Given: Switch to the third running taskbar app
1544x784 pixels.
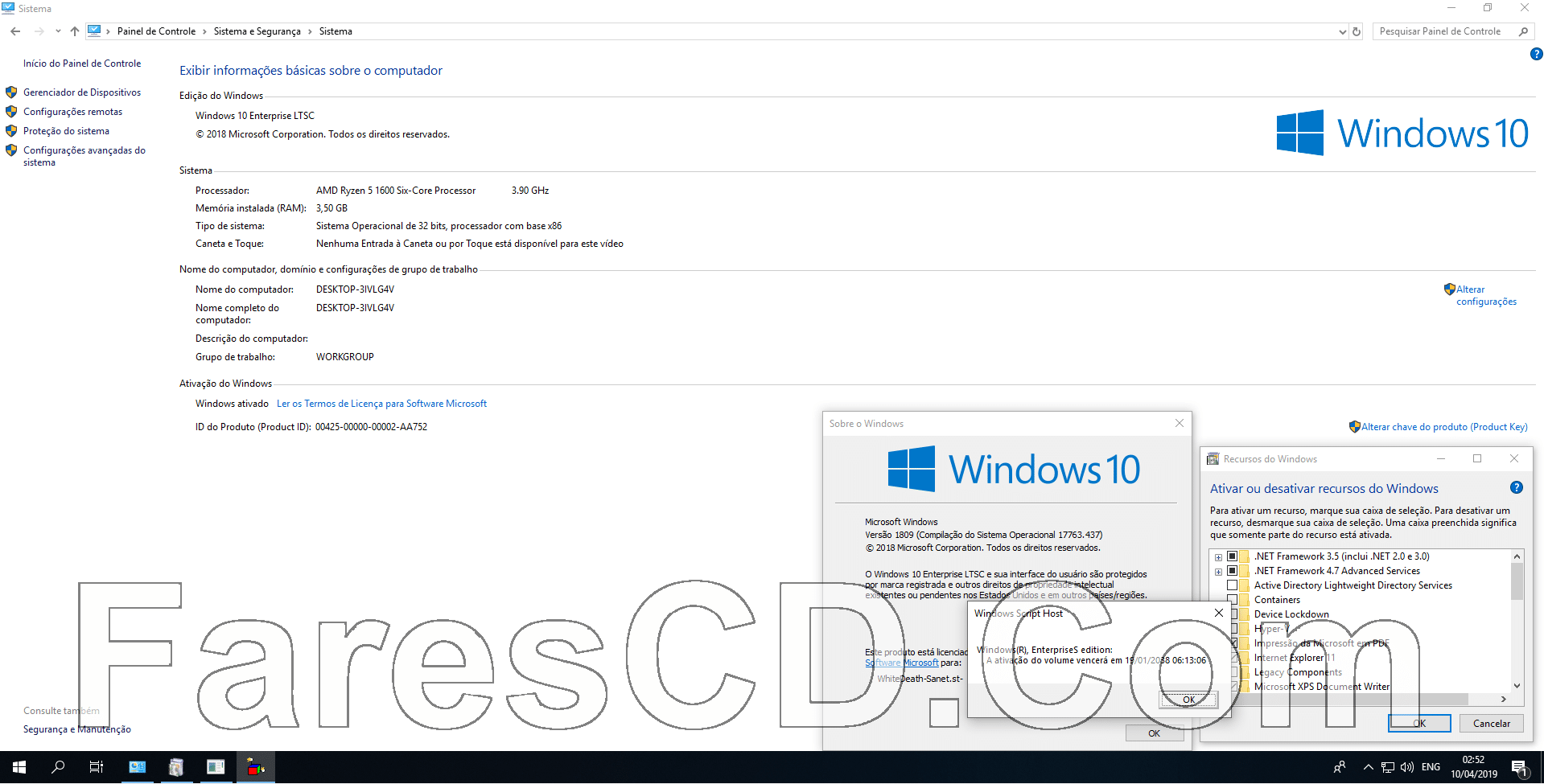Looking at the screenshot, I should (216, 767).
